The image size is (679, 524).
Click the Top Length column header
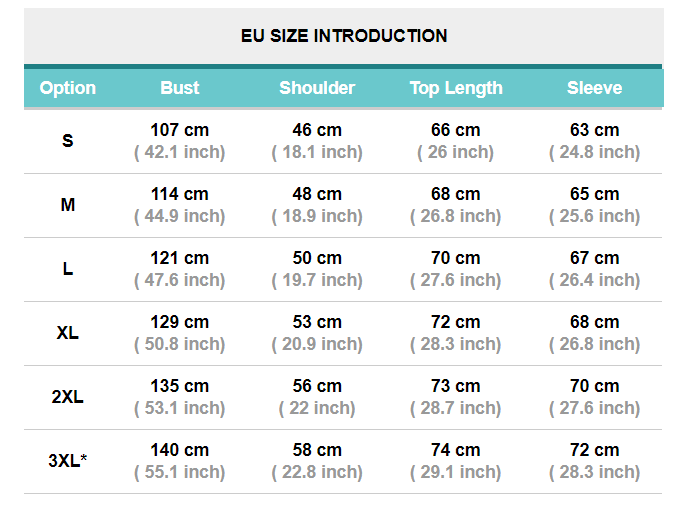[456, 88]
